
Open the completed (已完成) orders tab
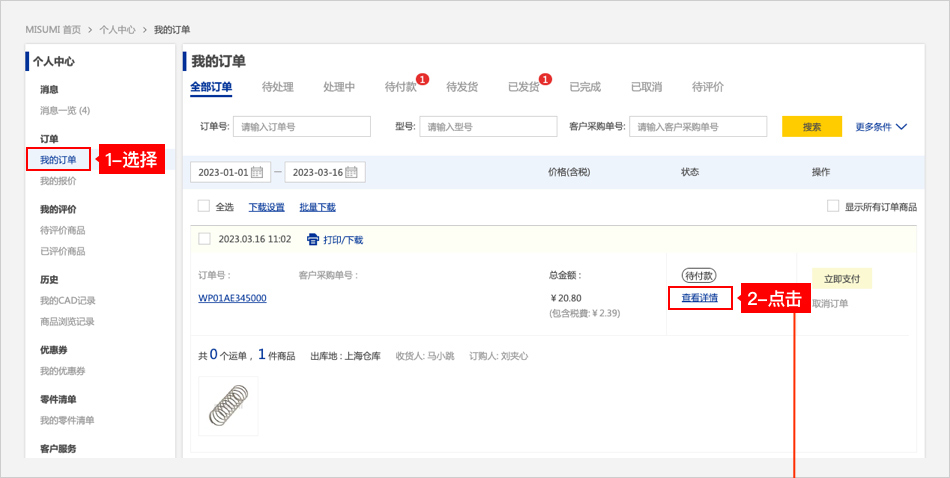585,87
